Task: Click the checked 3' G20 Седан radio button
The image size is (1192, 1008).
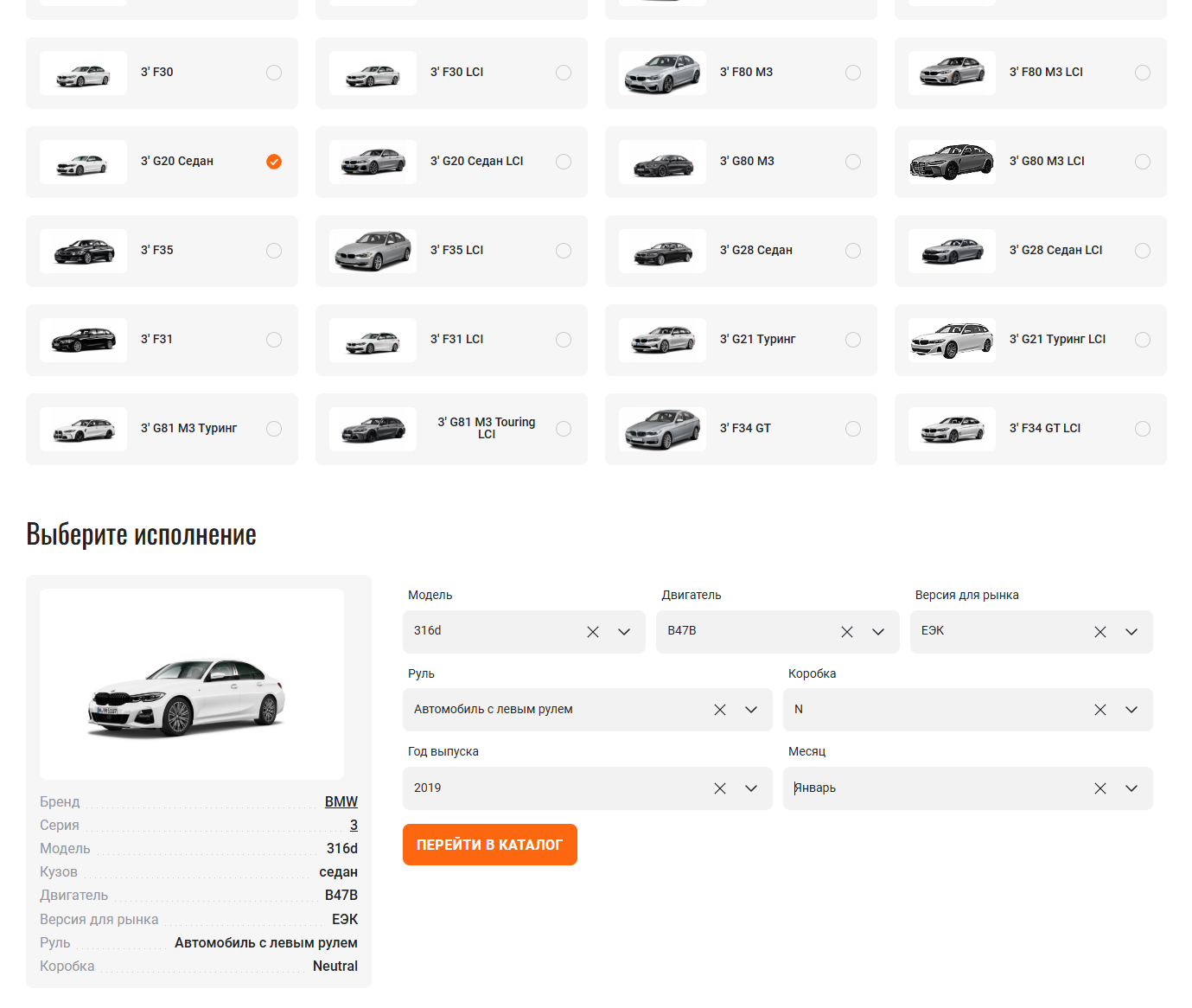Action: point(274,162)
